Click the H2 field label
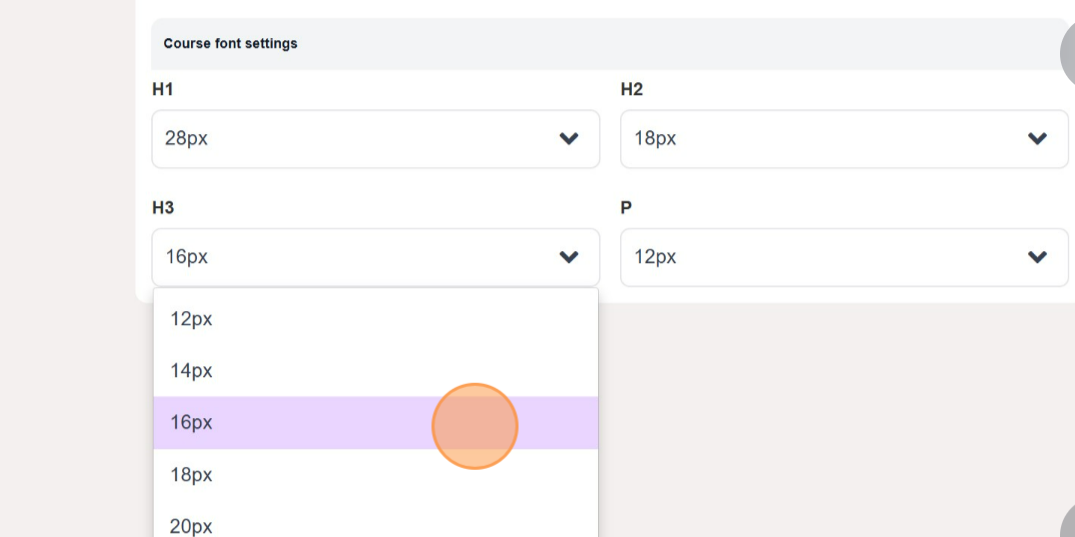 pyautogui.click(x=632, y=90)
